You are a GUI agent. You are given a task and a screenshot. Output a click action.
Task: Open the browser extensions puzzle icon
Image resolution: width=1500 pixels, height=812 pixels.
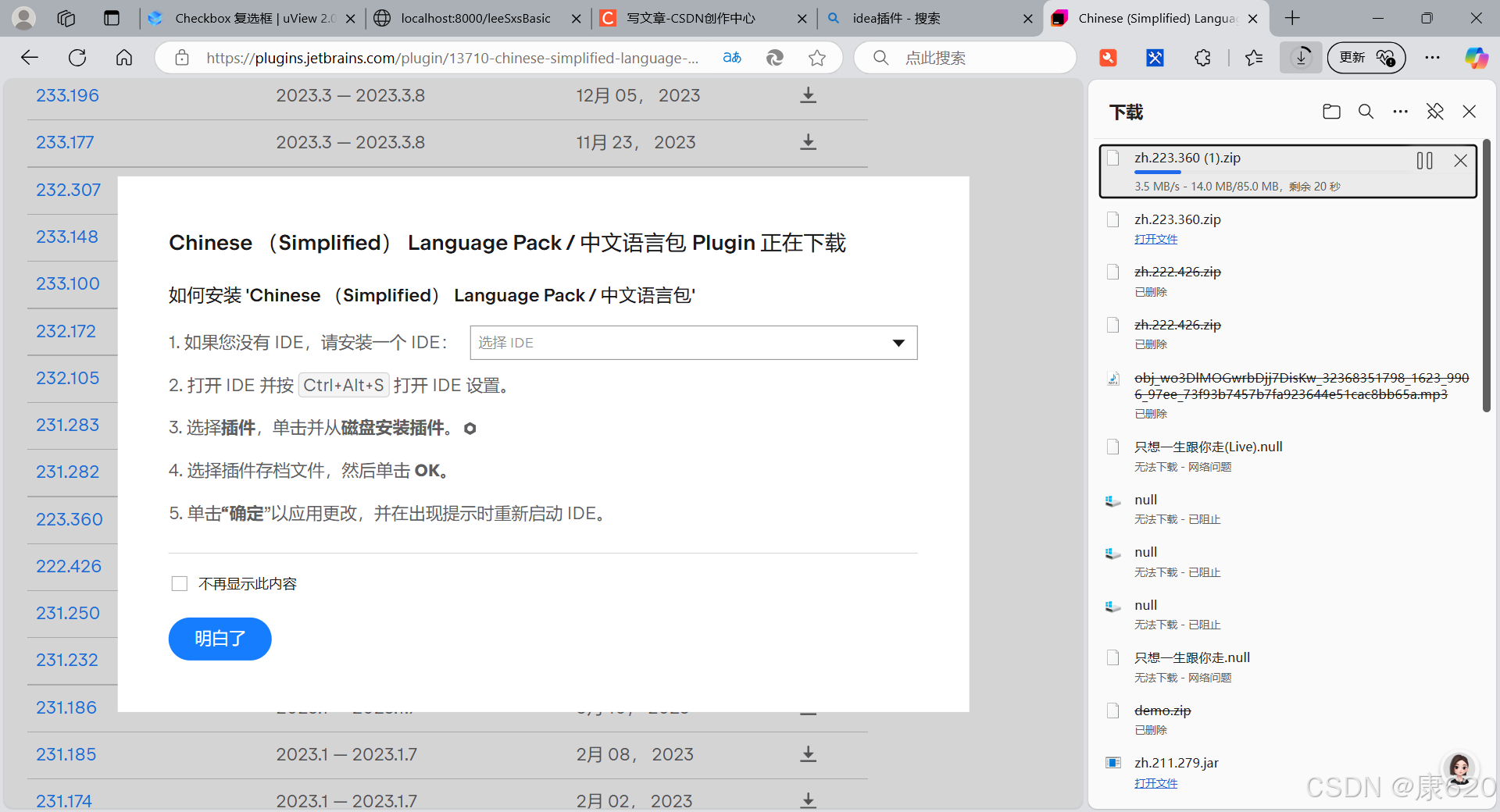point(1202,57)
